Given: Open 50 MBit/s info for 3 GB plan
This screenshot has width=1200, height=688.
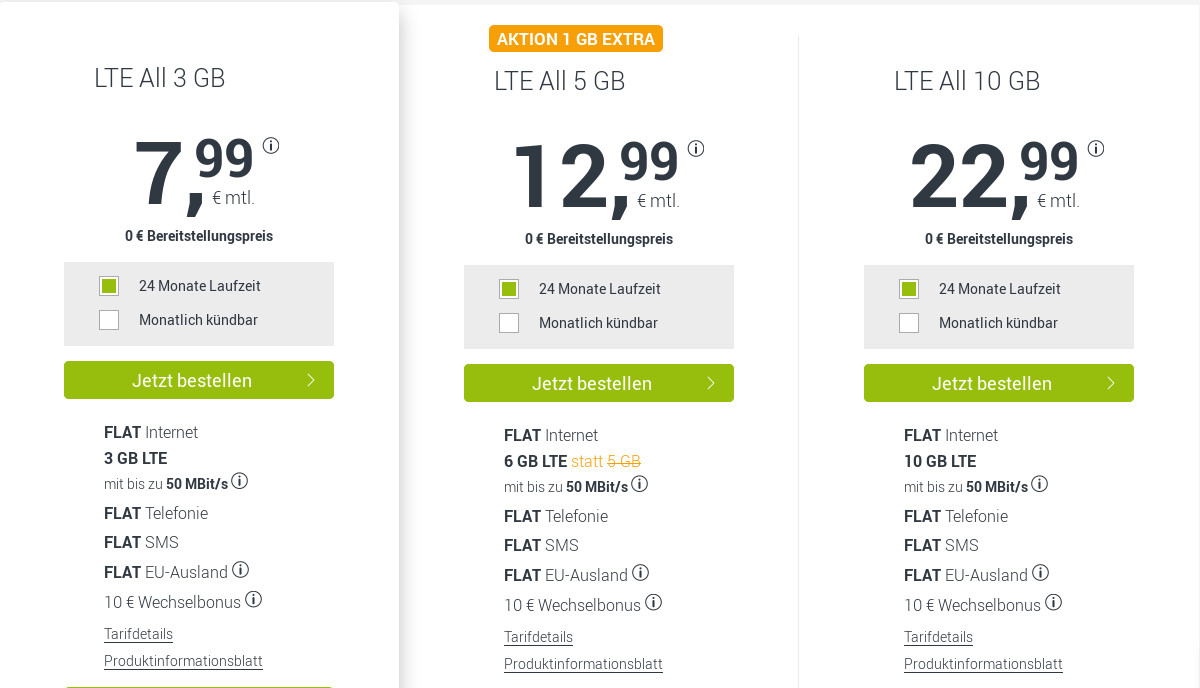Looking at the screenshot, I should point(240,482).
